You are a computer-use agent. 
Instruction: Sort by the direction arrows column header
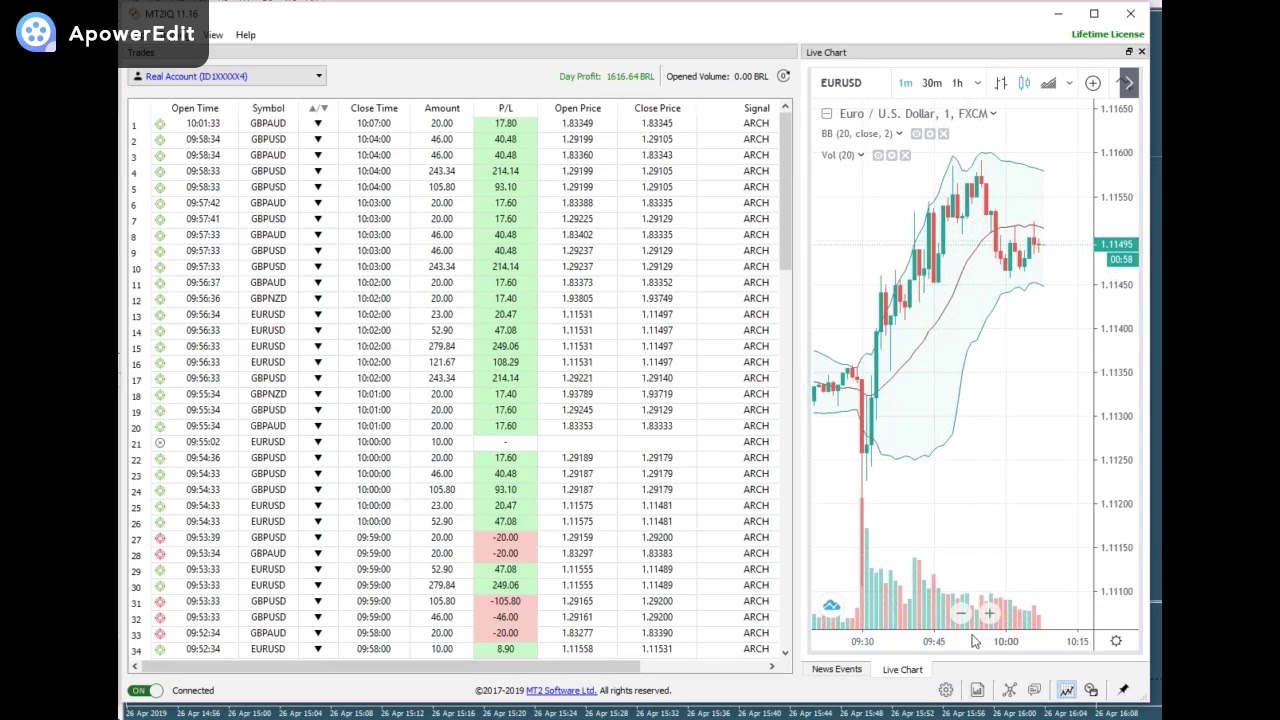click(318, 108)
